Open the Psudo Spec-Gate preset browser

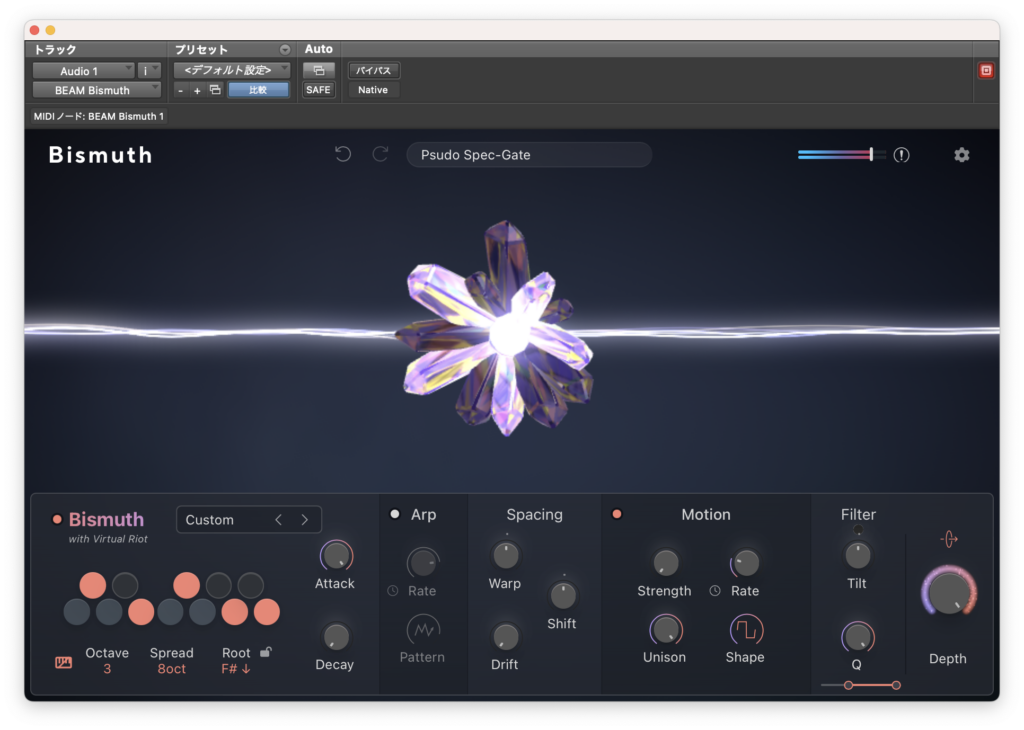tap(529, 155)
